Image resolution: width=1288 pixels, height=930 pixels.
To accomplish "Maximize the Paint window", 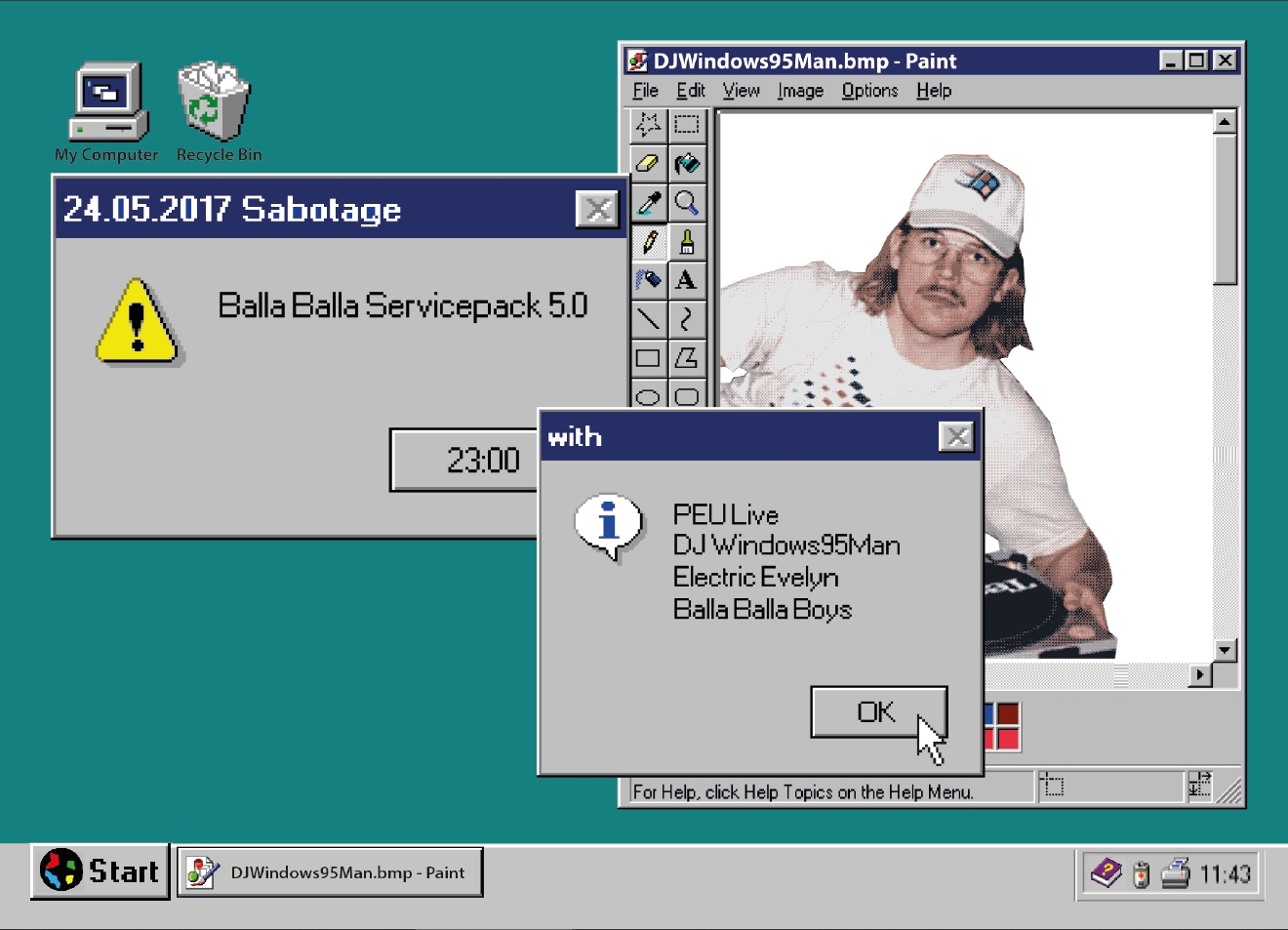I will pos(1196,61).
